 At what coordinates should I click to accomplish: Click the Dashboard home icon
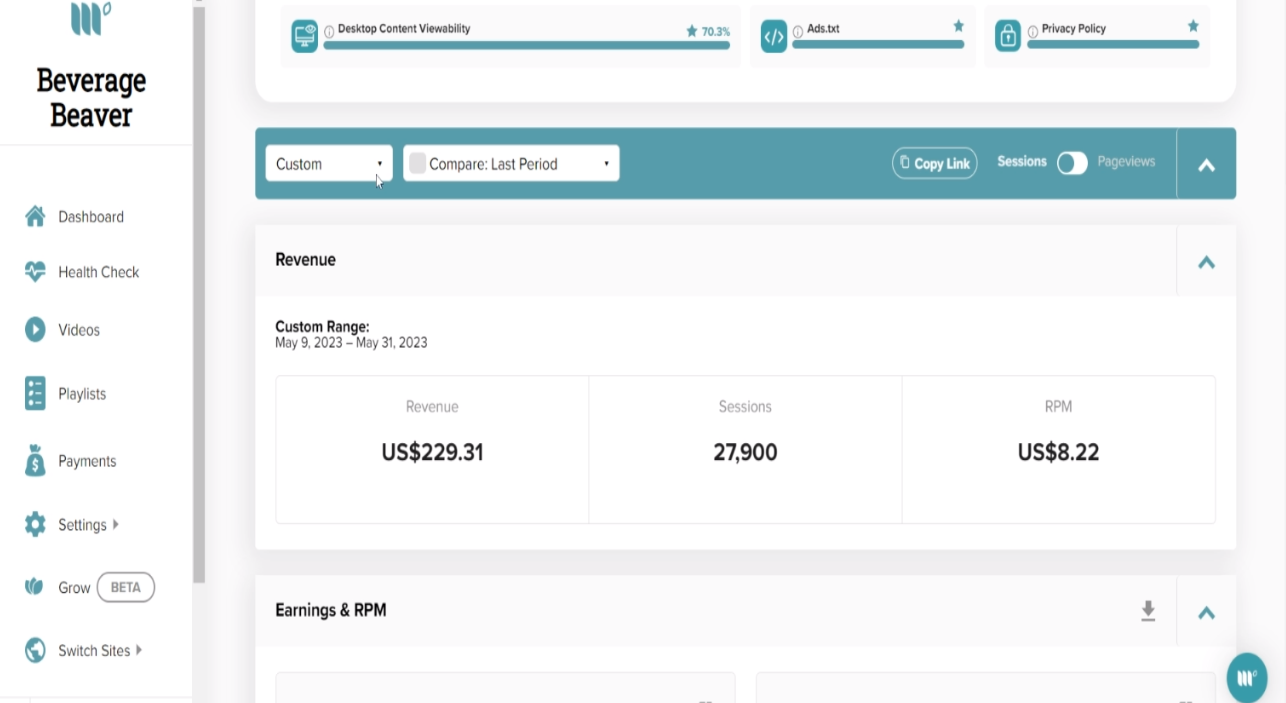click(x=35, y=216)
